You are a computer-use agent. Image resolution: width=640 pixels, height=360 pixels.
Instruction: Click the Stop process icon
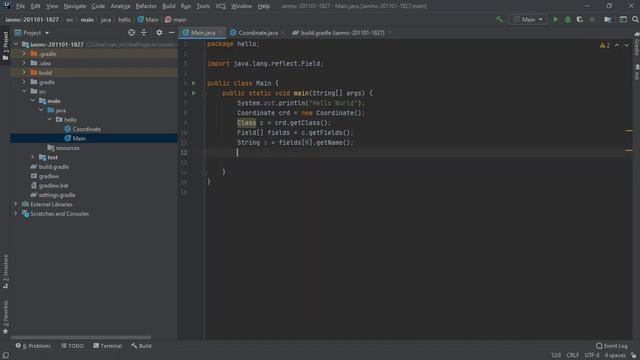coord(592,19)
